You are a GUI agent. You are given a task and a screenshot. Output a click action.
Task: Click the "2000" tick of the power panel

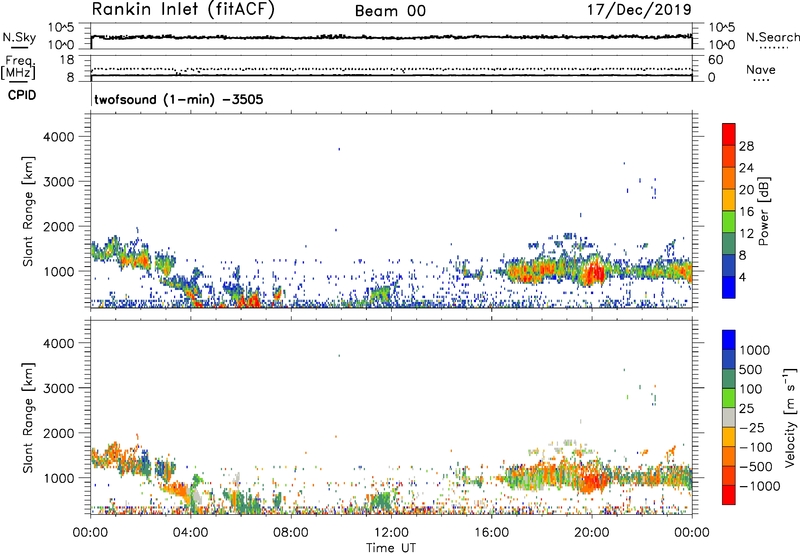point(59,226)
